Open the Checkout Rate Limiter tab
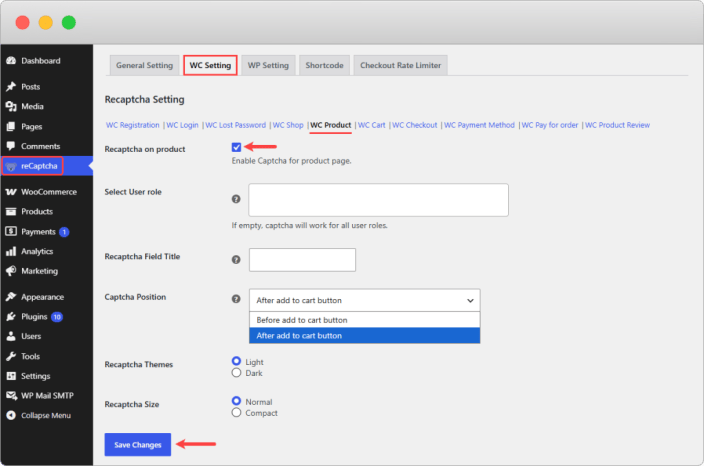This screenshot has width=704, height=466. coord(400,66)
